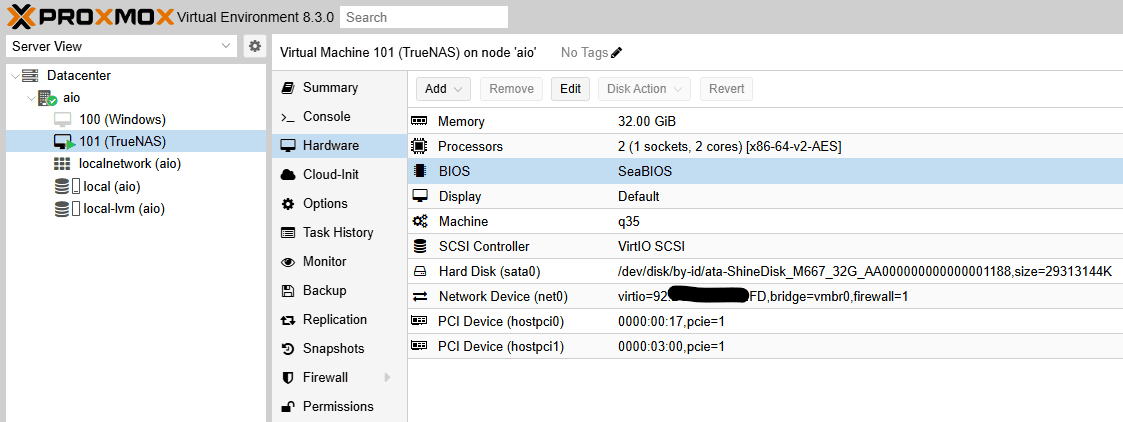Click the PCI Device (hostpci0) card icon
This screenshot has width=1123, height=422.
pyautogui.click(x=419, y=321)
